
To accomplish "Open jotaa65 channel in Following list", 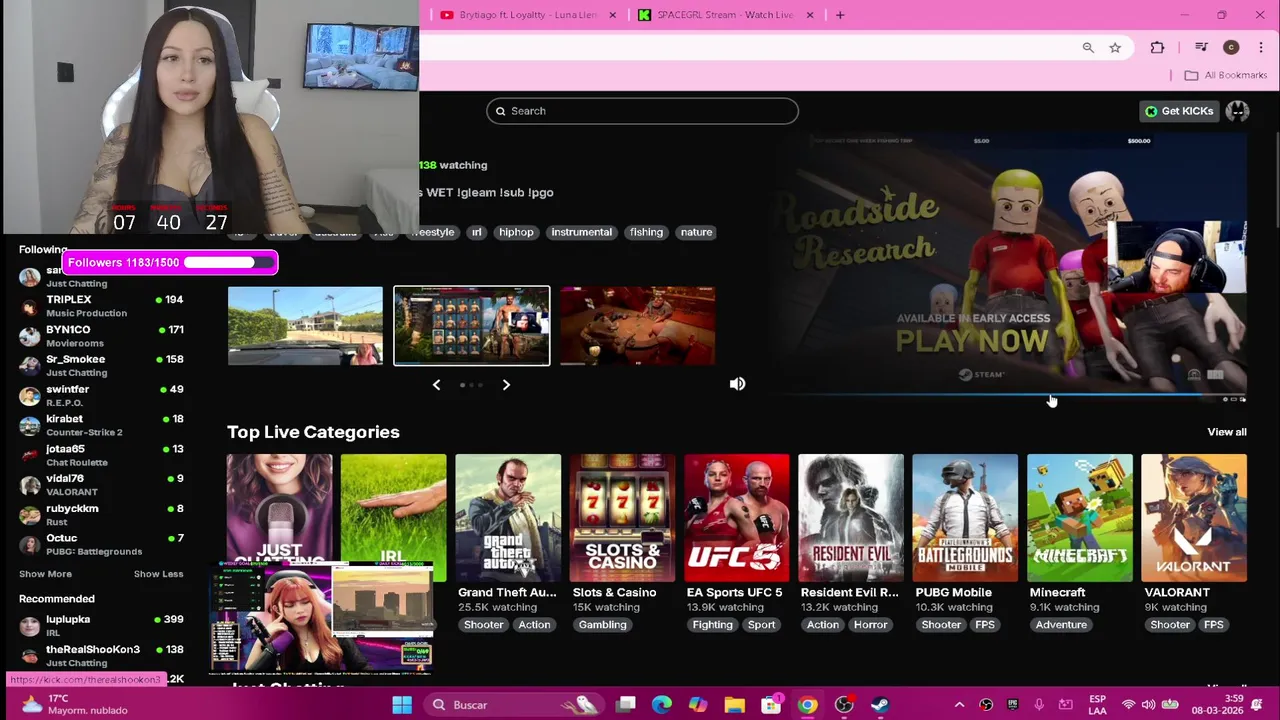I will 100,455.
